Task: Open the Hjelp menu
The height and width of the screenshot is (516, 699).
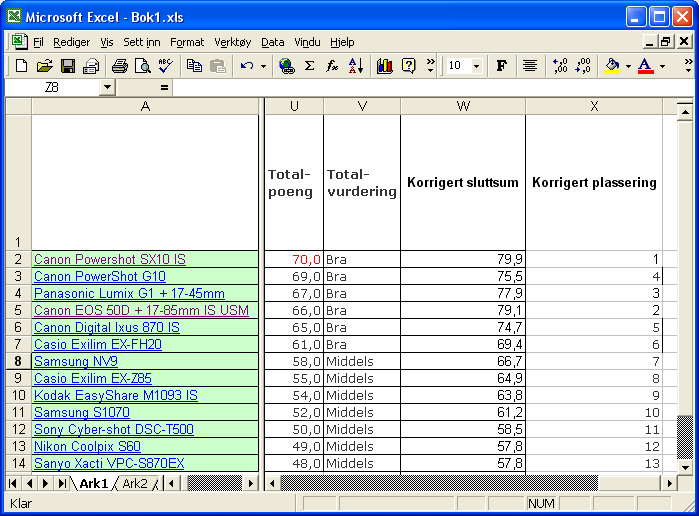Action: (x=342, y=42)
